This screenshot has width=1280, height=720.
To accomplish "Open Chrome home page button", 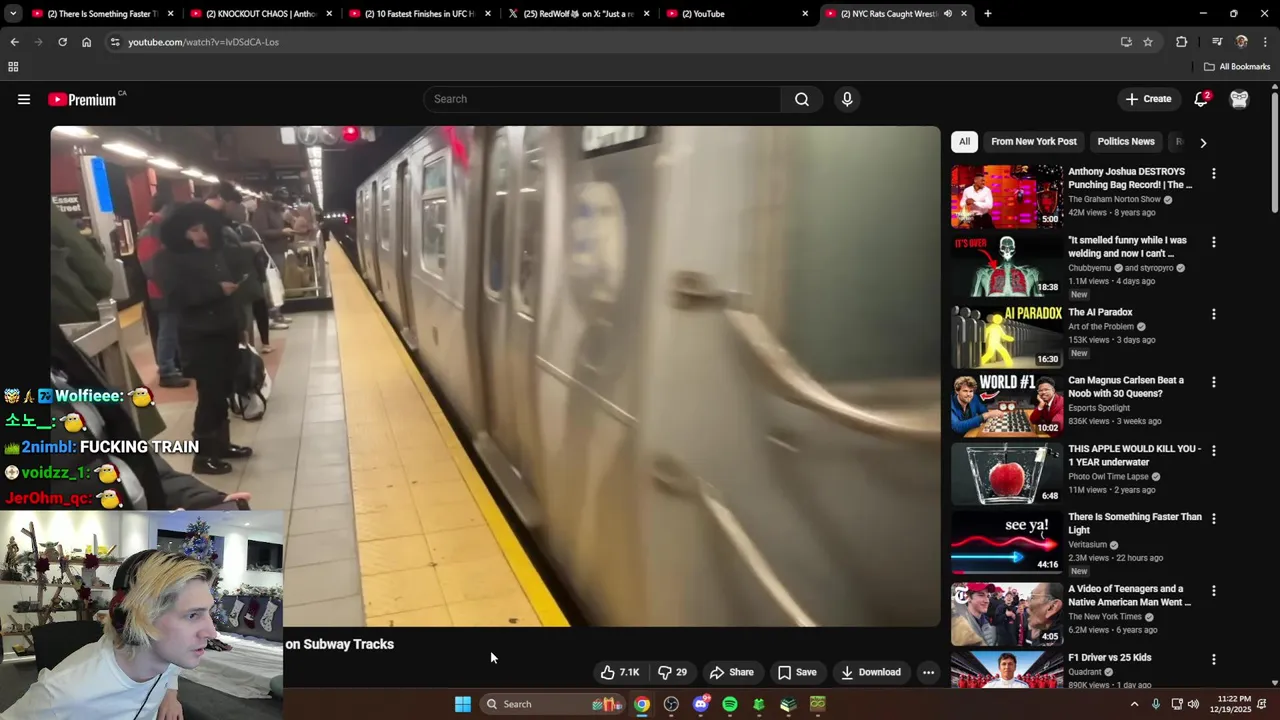I will tap(86, 42).
